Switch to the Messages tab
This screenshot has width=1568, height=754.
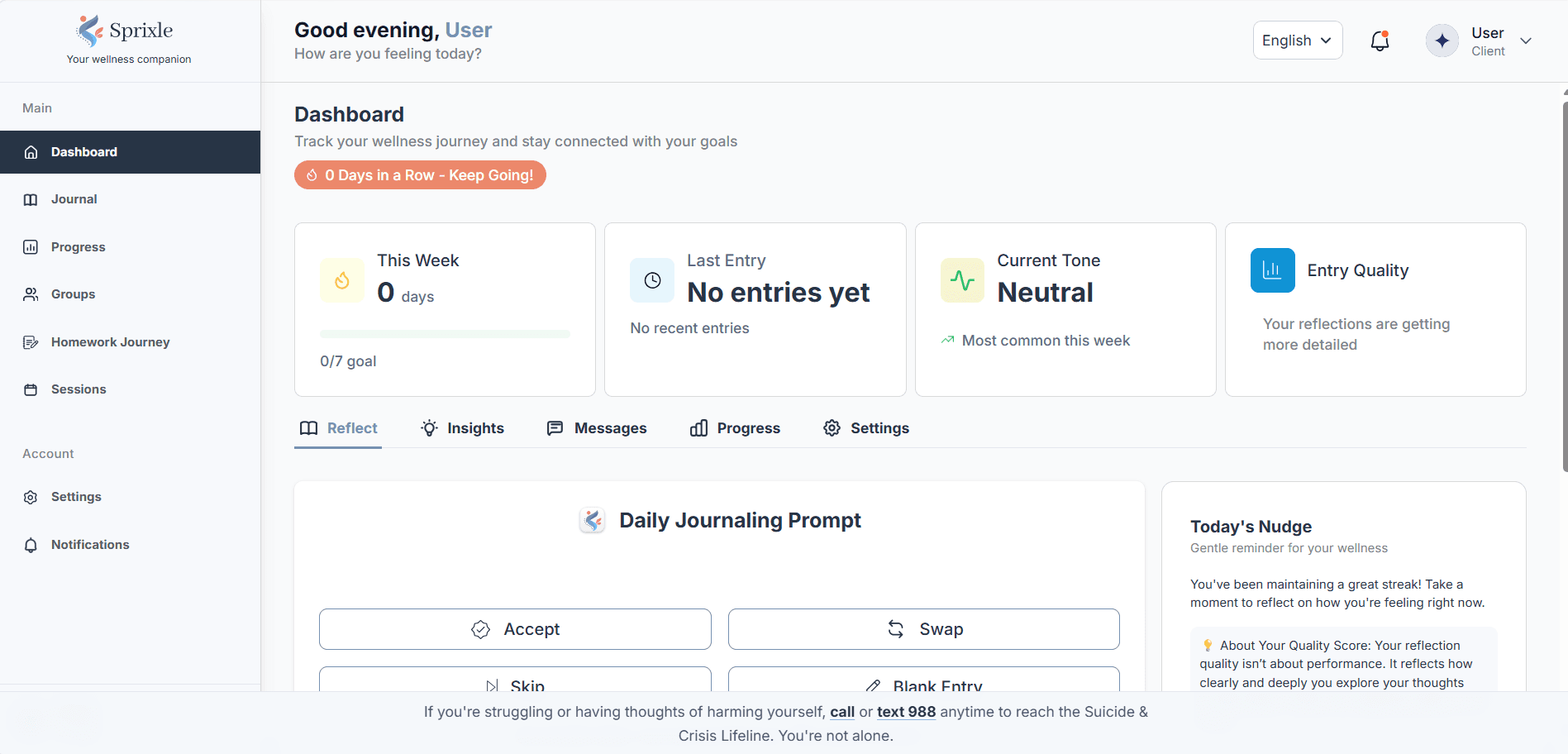click(597, 428)
